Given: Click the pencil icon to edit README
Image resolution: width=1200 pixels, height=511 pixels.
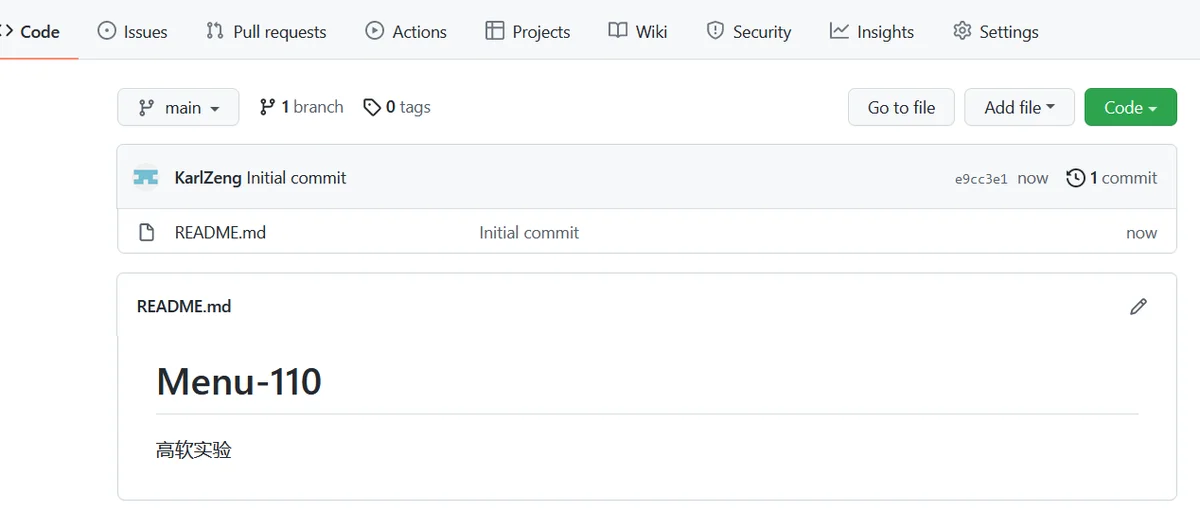Looking at the screenshot, I should click(1138, 306).
